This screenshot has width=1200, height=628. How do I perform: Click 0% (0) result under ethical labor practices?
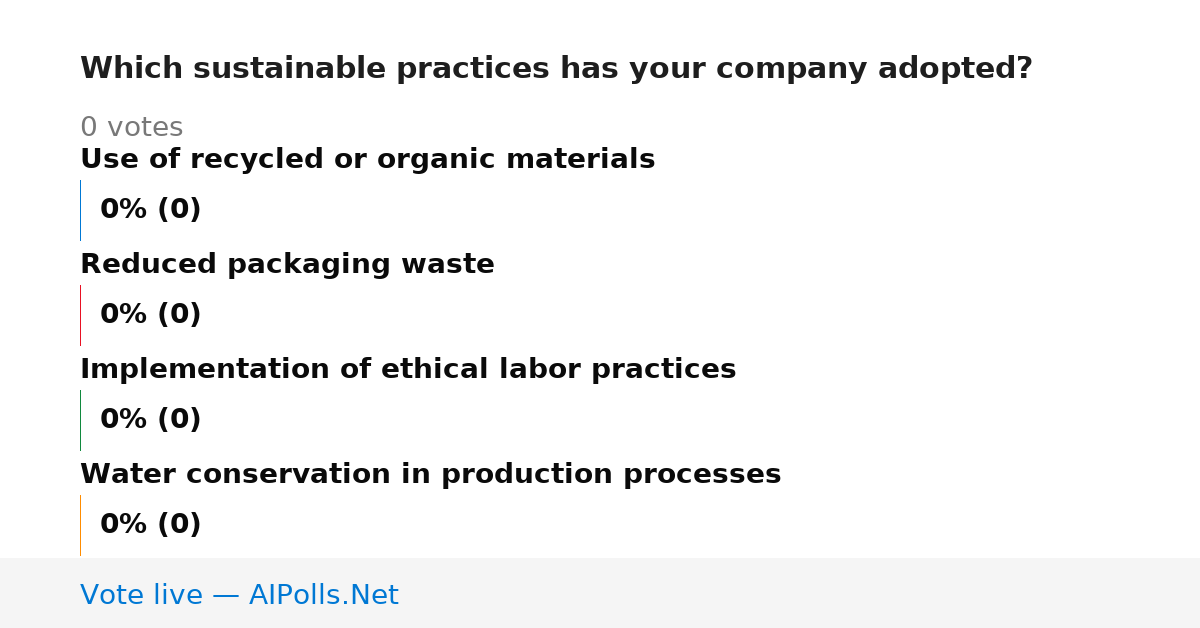(x=150, y=420)
